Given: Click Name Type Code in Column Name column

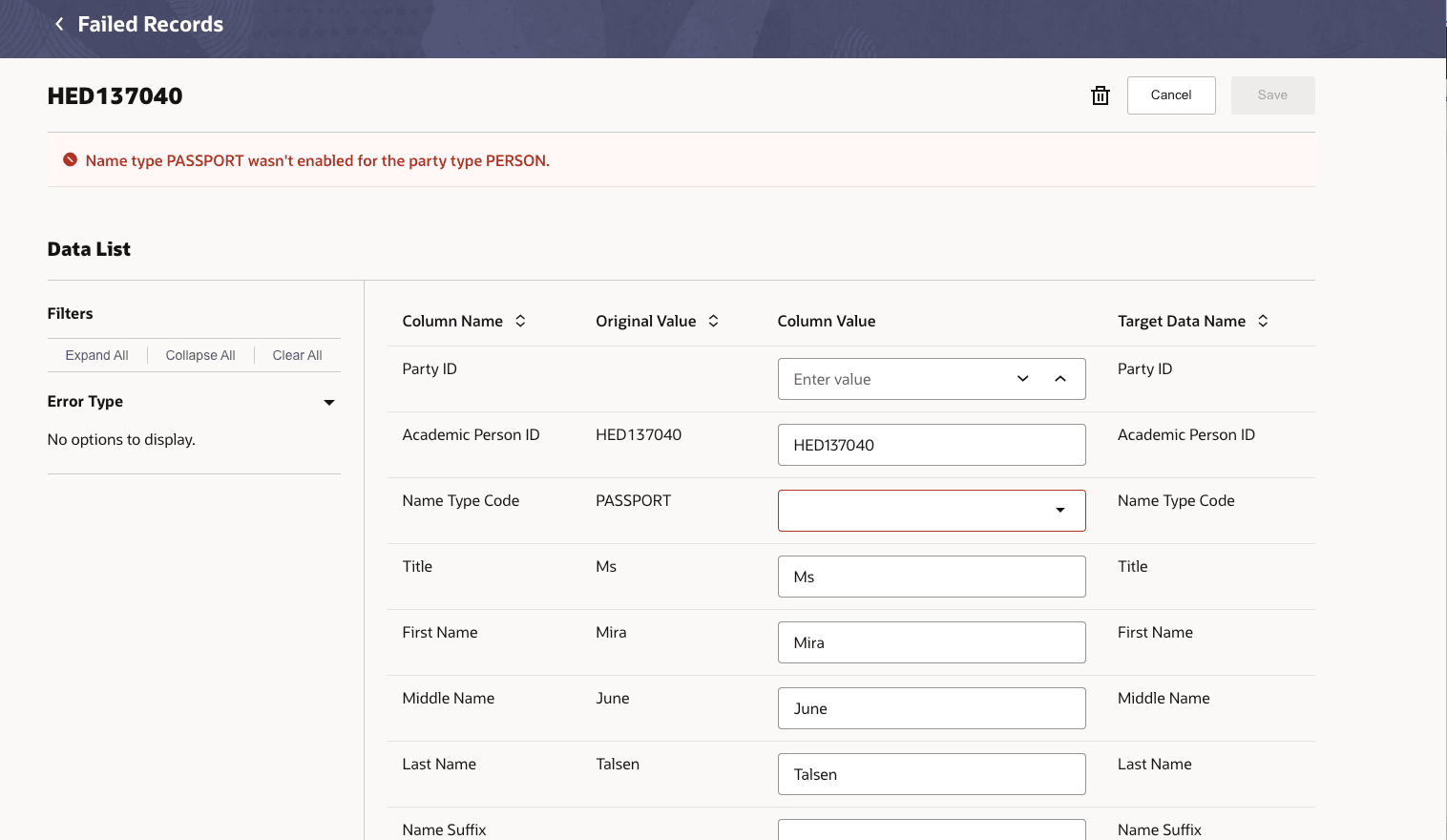Looking at the screenshot, I should click(461, 500).
